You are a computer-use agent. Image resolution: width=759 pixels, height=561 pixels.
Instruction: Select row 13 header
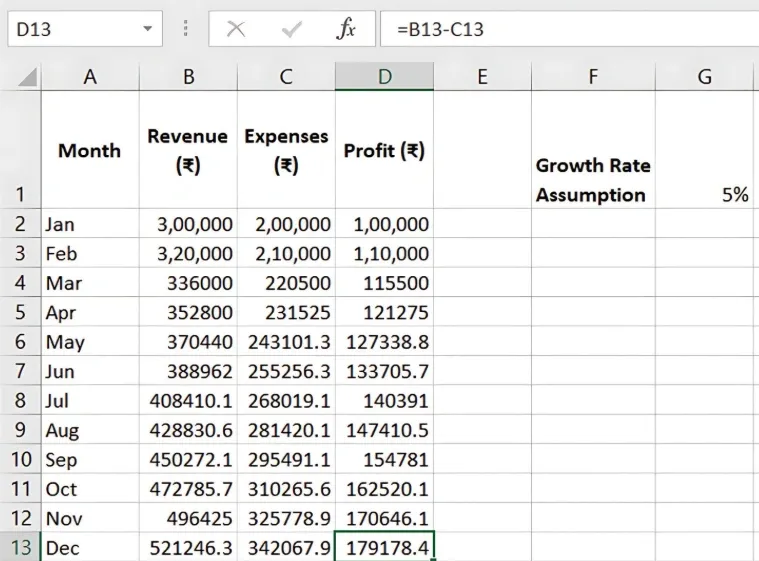[x=20, y=548]
